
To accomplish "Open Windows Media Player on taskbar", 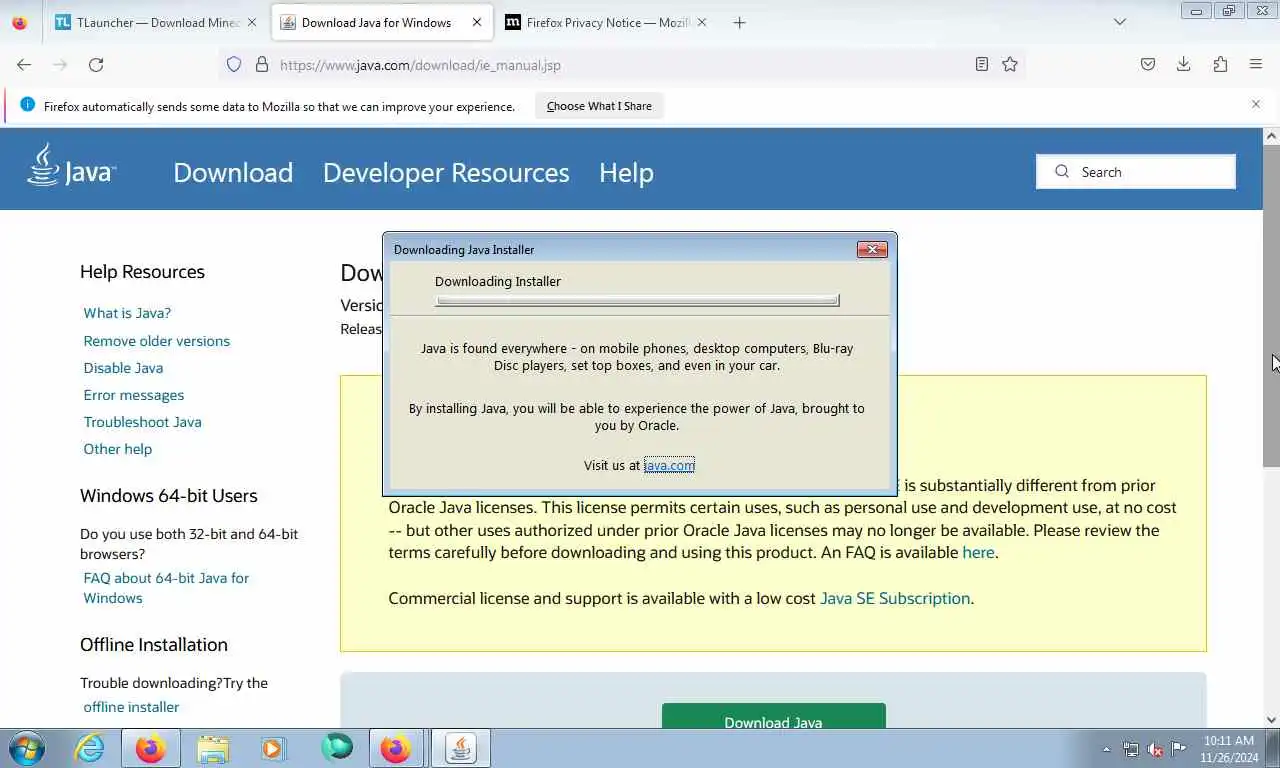I will 273,748.
